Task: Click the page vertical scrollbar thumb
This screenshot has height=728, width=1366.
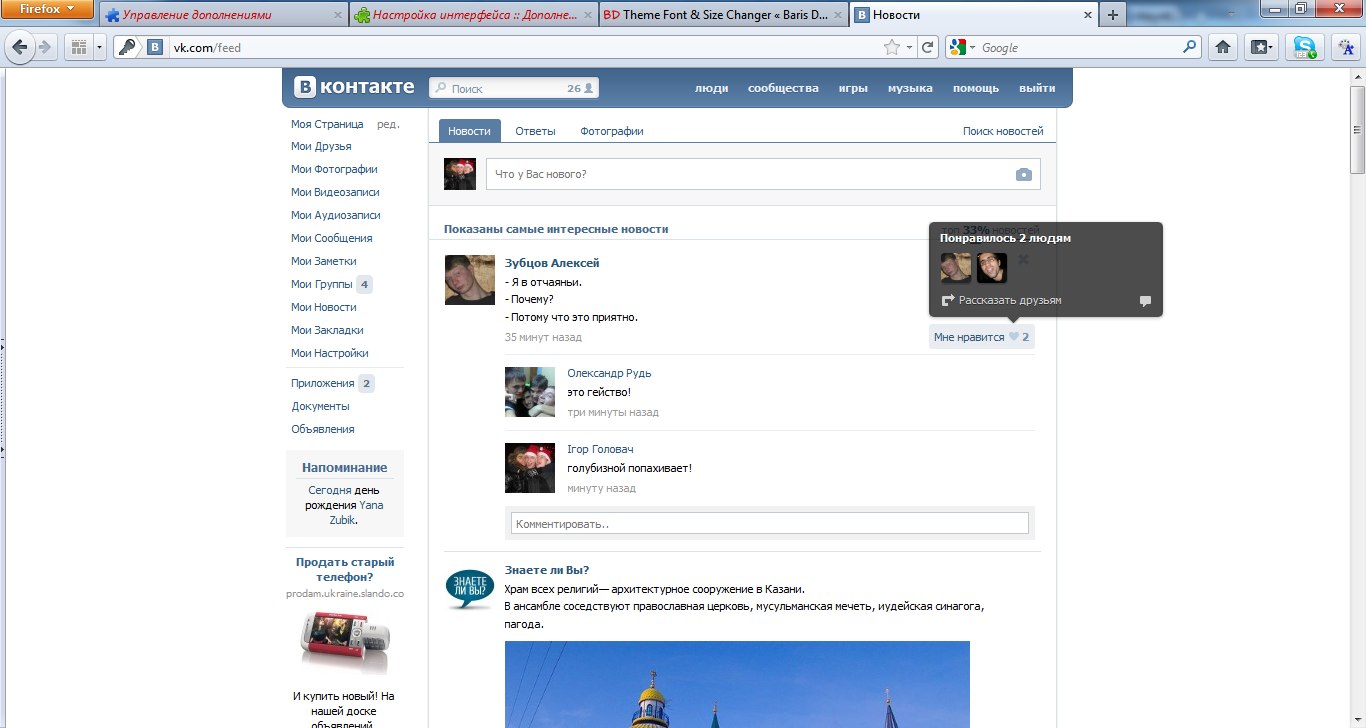Action: click(1357, 146)
